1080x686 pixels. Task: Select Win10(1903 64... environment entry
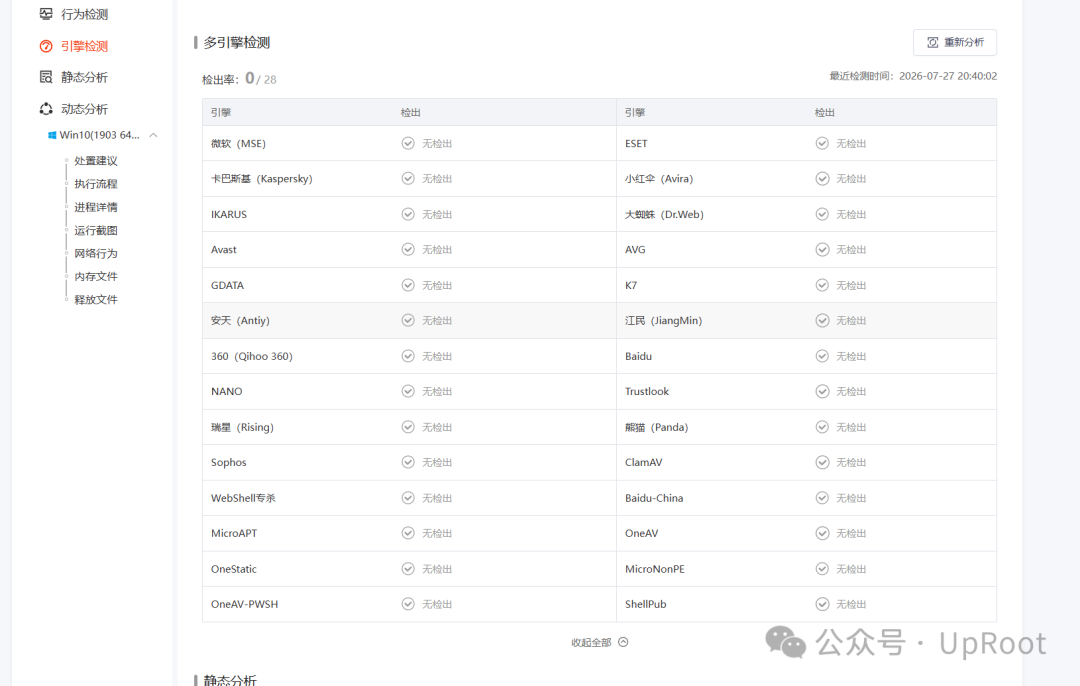(99, 135)
